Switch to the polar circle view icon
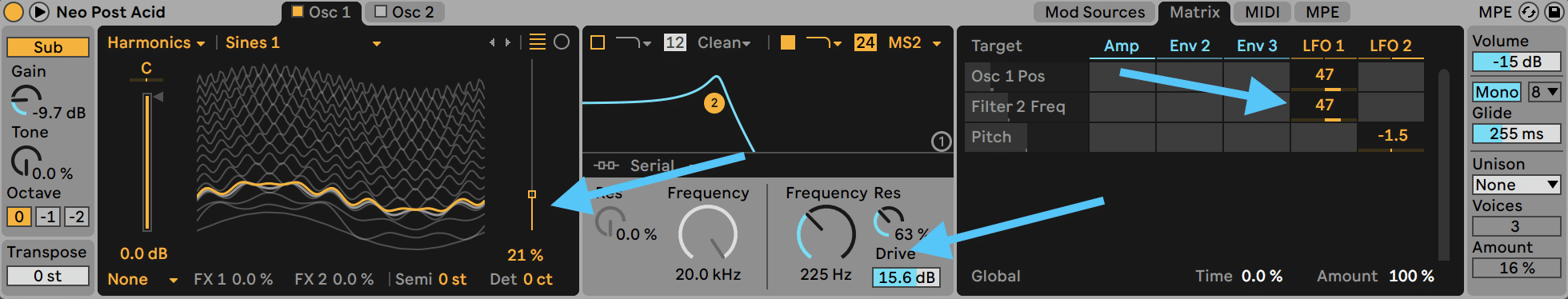The image size is (1568, 299). coord(562,42)
